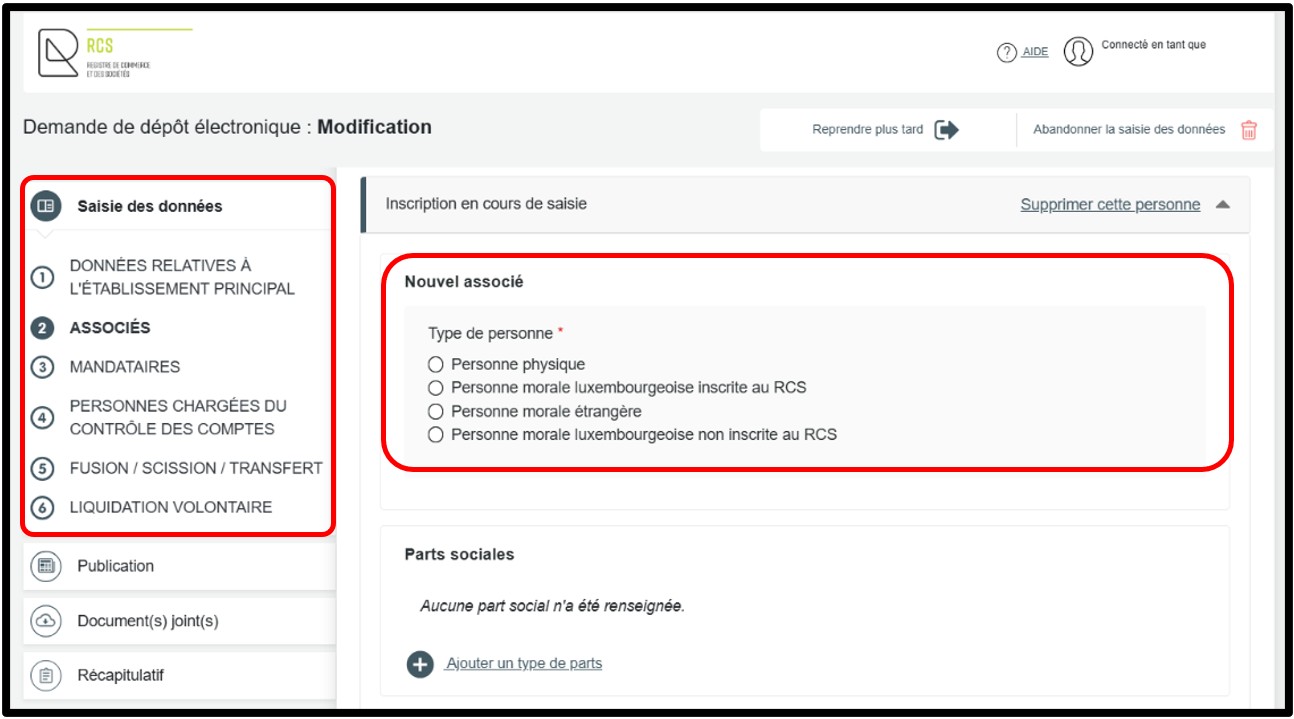Click the Ajouter un type de parts link

(524, 663)
